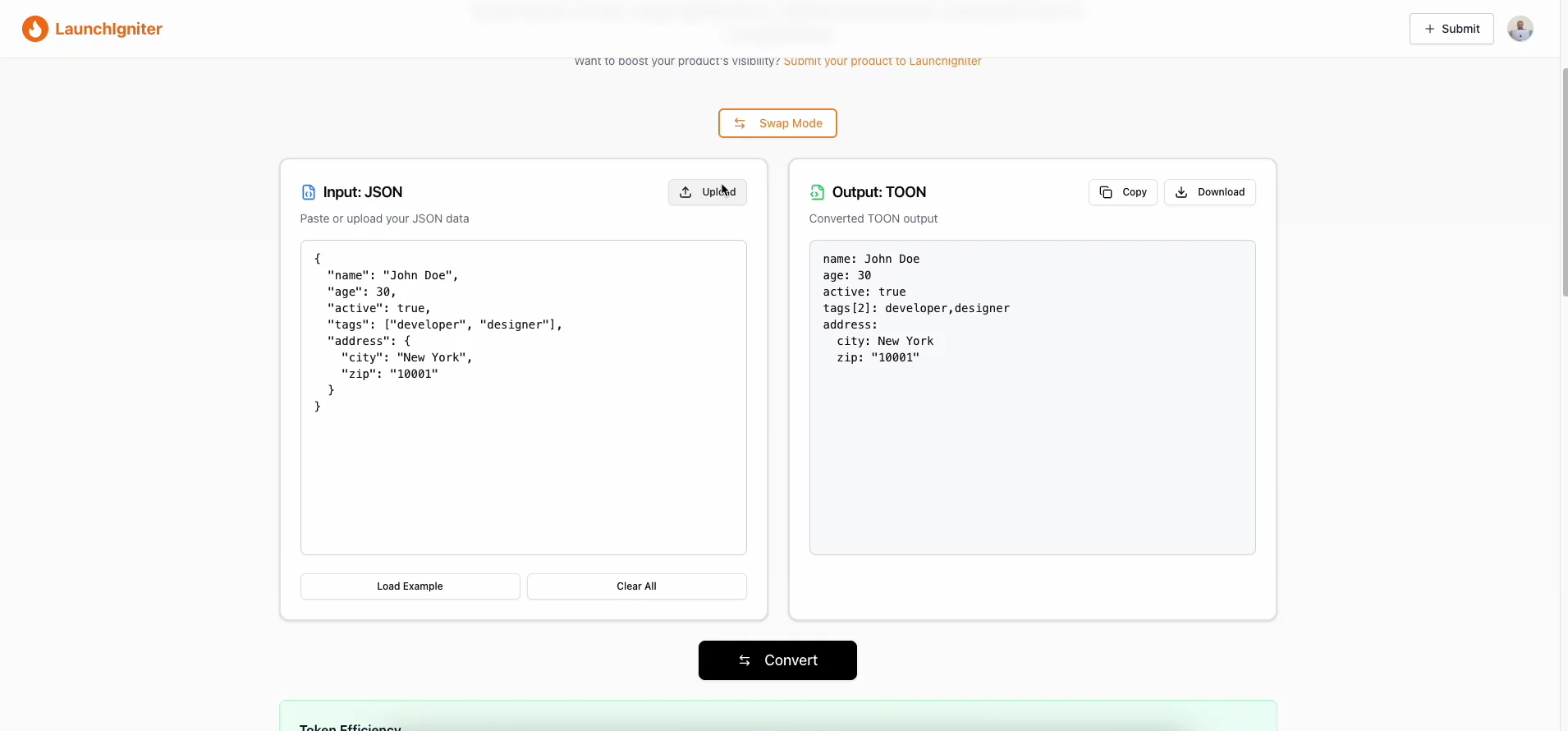Follow the Submit your product to LaunchIgniter link
Screen dimensions: 1568x731
pyautogui.click(x=883, y=62)
